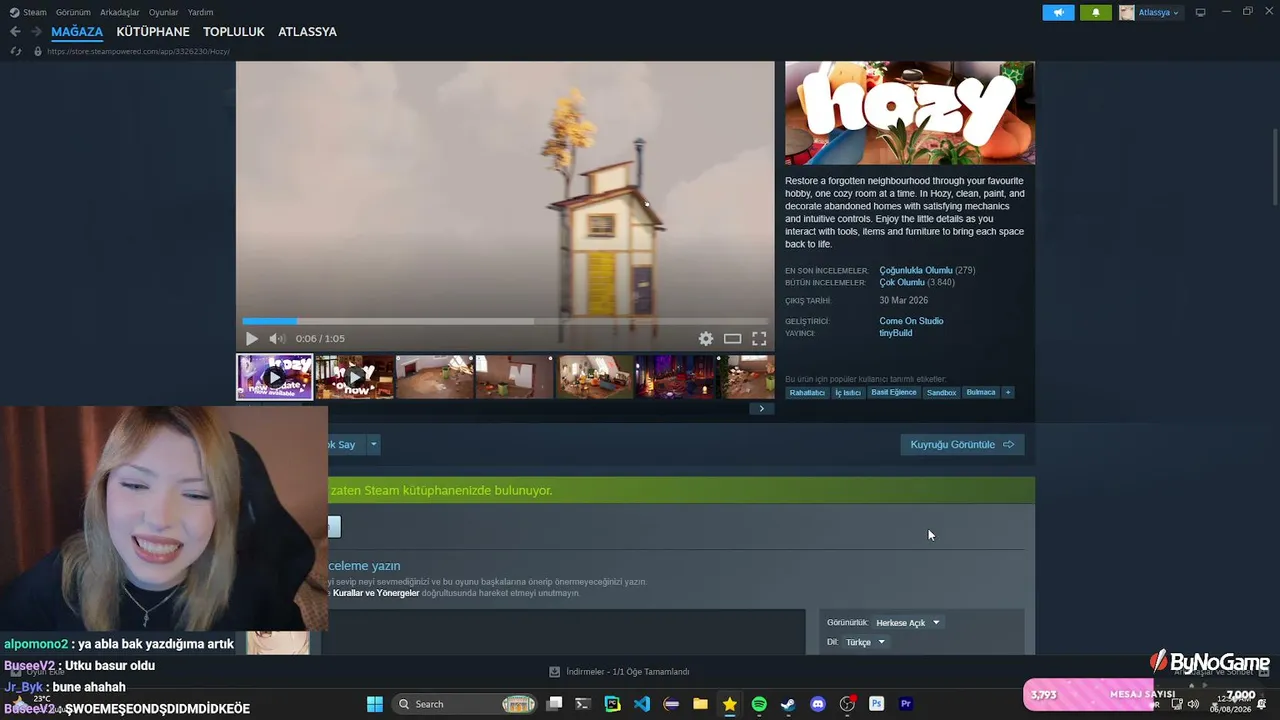Switch to the TOPLULUK tab
1280x720 pixels.
(234, 32)
